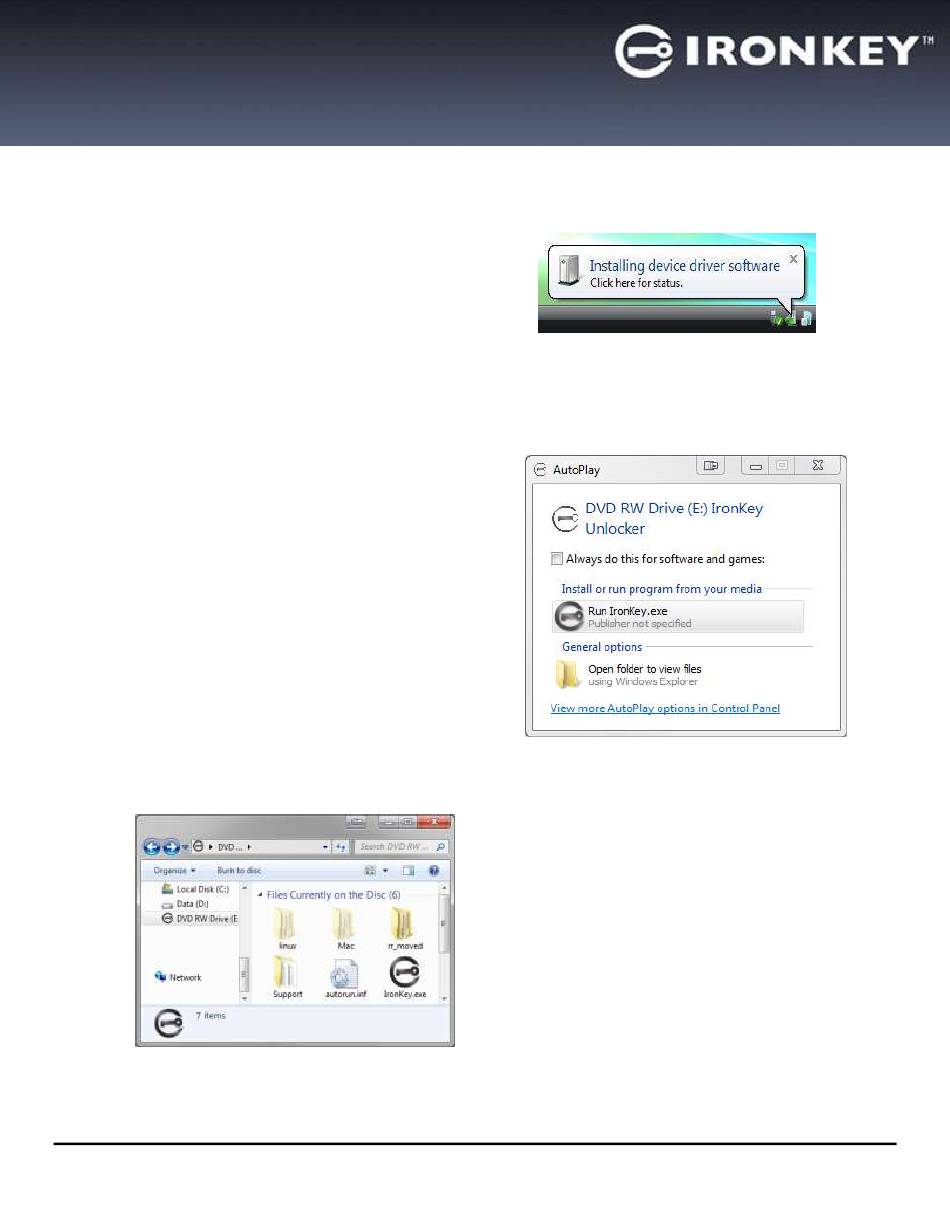Image resolution: width=950 pixels, height=1229 pixels.
Task: Open the Mac folder
Action: tap(345, 930)
